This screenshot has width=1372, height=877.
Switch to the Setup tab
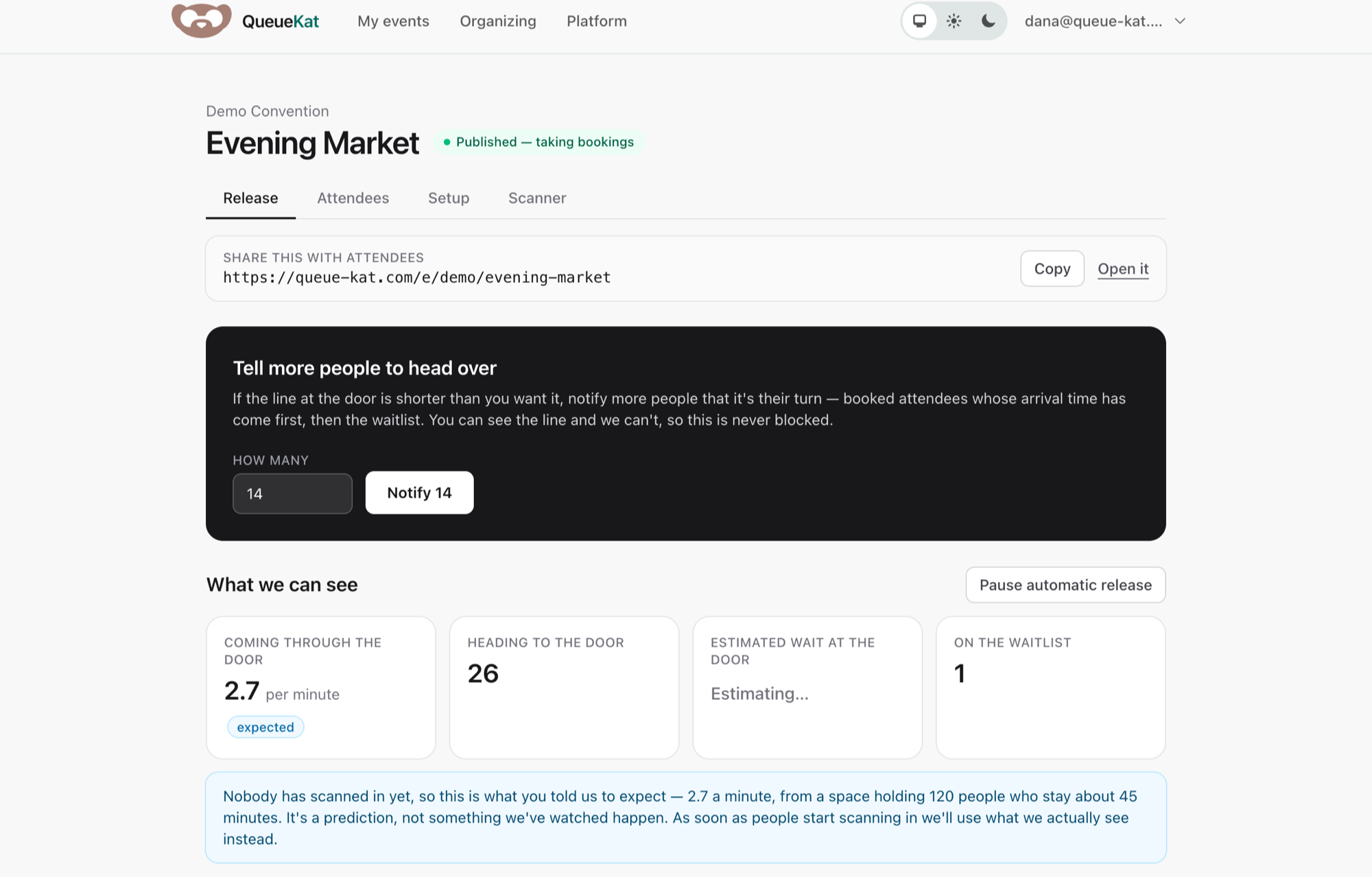pyautogui.click(x=449, y=198)
